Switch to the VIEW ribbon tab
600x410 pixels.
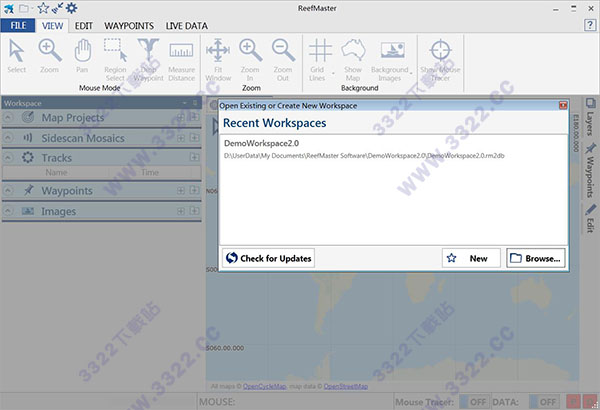(x=52, y=26)
